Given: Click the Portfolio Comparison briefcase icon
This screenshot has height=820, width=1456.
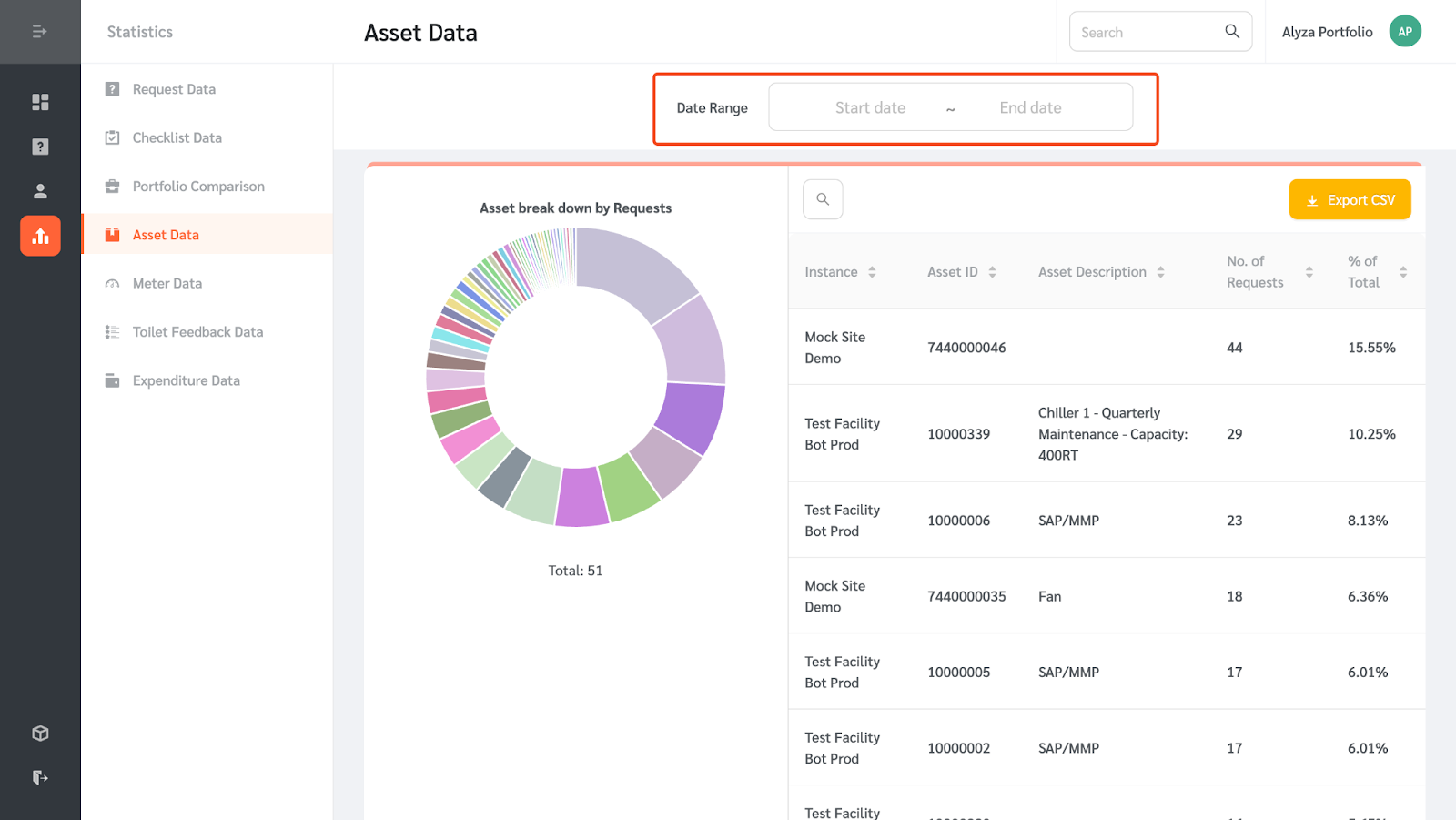Looking at the screenshot, I should point(112,187).
